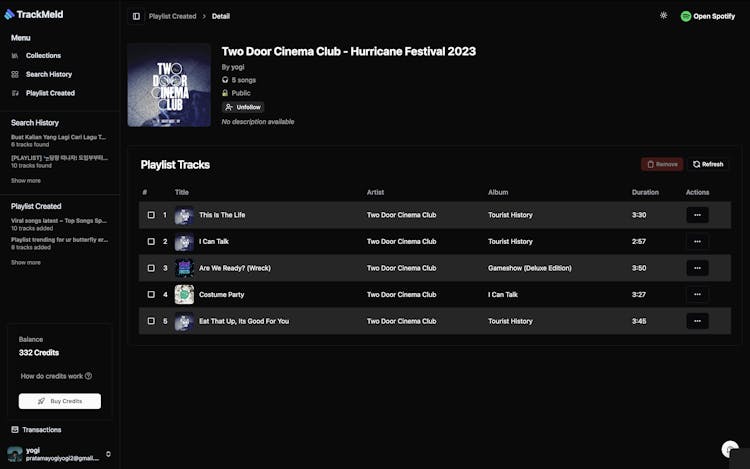Screen dimensions: 750x469
Task: Open actions menu for Eat That Up
Action: point(697,321)
